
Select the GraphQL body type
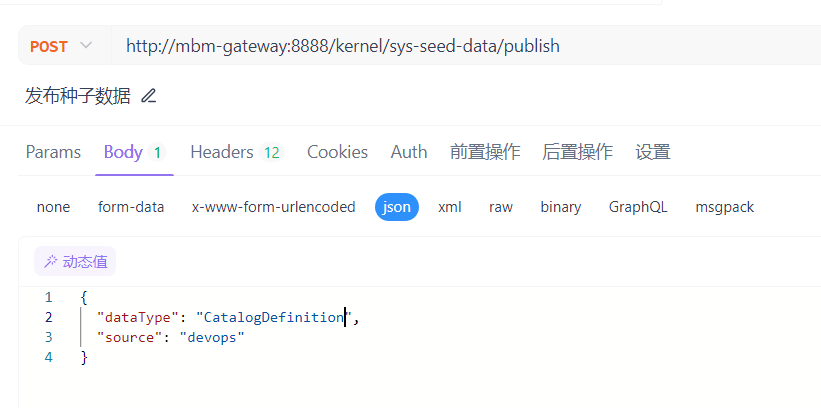click(638, 207)
